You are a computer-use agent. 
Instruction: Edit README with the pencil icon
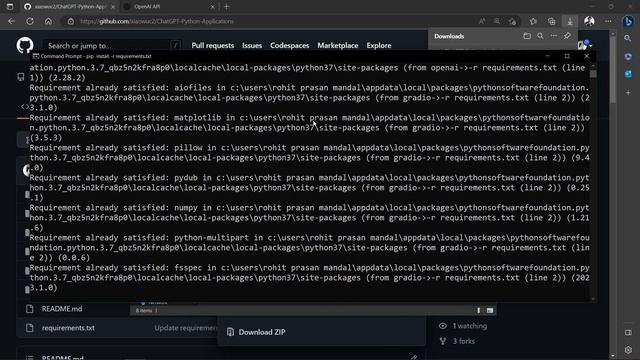coord(414,357)
